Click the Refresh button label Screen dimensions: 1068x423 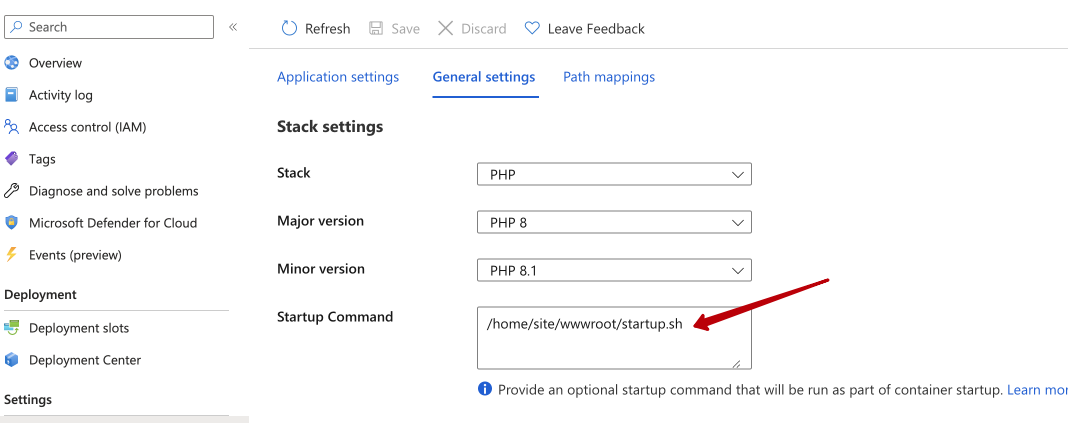pyautogui.click(x=328, y=29)
